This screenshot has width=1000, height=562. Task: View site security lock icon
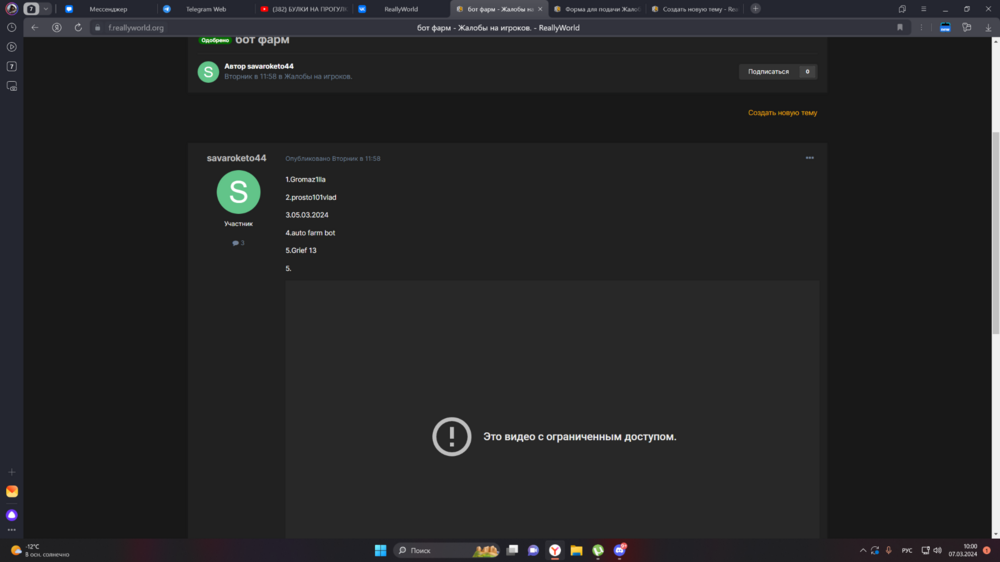point(98,27)
